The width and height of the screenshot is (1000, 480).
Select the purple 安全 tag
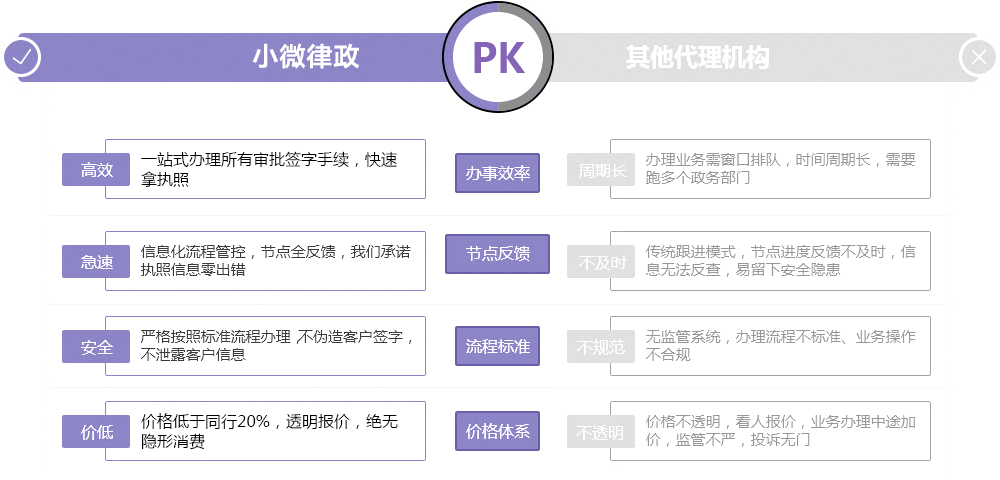pyautogui.click(x=96, y=347)
